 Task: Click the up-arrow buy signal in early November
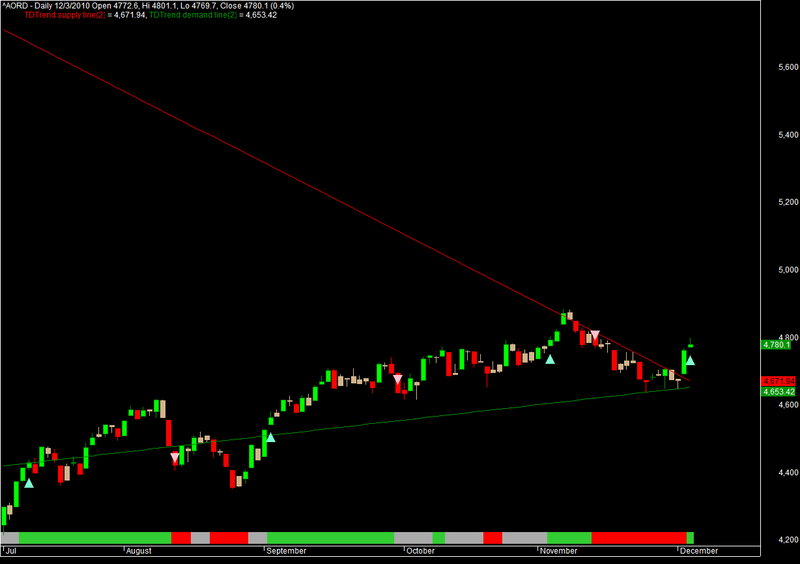click(550, 359)
